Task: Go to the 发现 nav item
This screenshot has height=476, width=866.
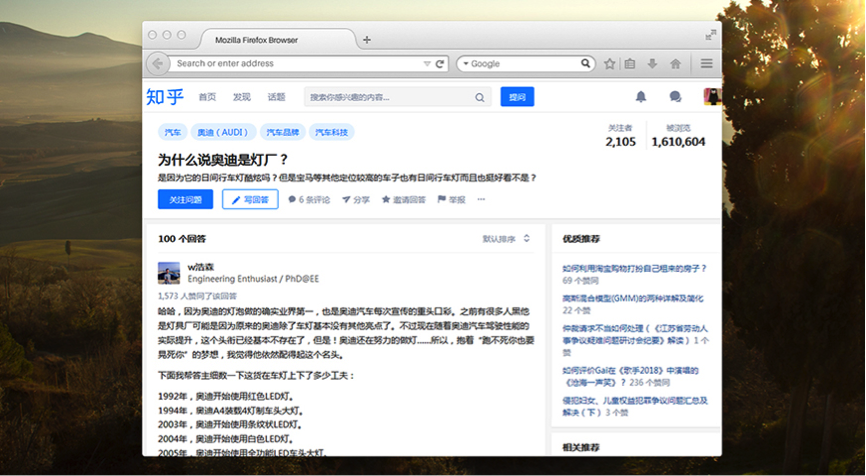Action: (242, 97)
